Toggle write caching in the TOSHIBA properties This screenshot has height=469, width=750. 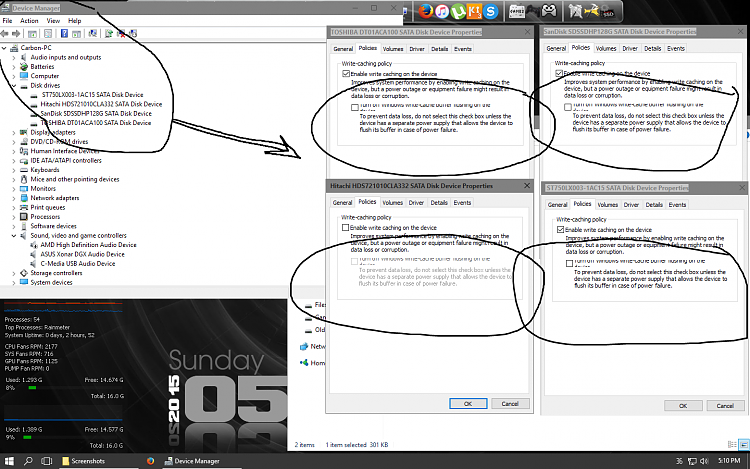click(x=346, y=74)
